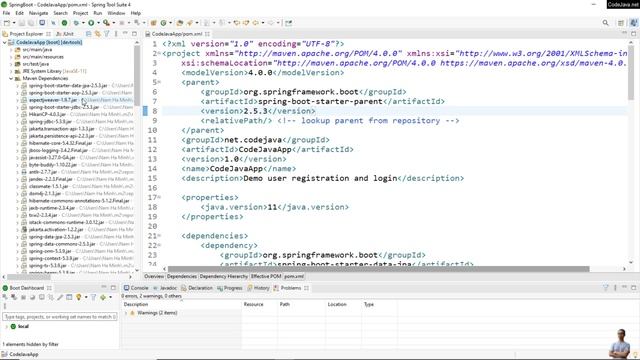Expand the src/main/java folder

(x=11, y=50)
